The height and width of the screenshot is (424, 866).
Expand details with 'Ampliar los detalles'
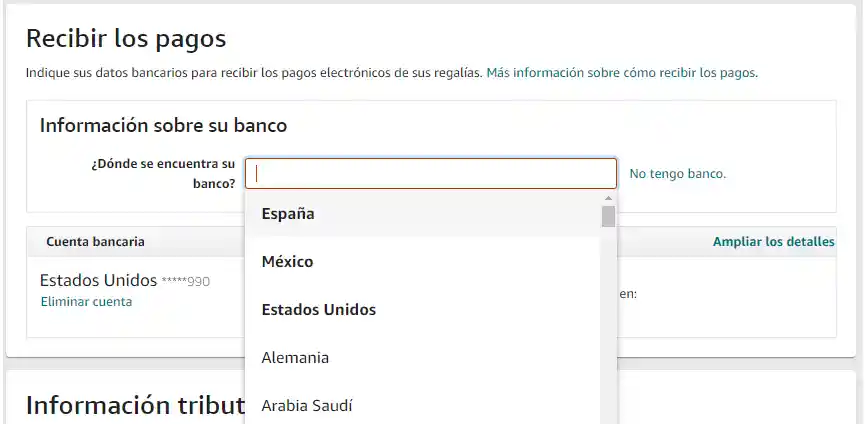click(x=773, y=242)
